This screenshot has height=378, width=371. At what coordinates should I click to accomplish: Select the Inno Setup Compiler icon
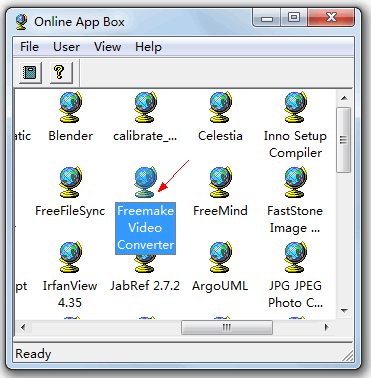[295, 107]
